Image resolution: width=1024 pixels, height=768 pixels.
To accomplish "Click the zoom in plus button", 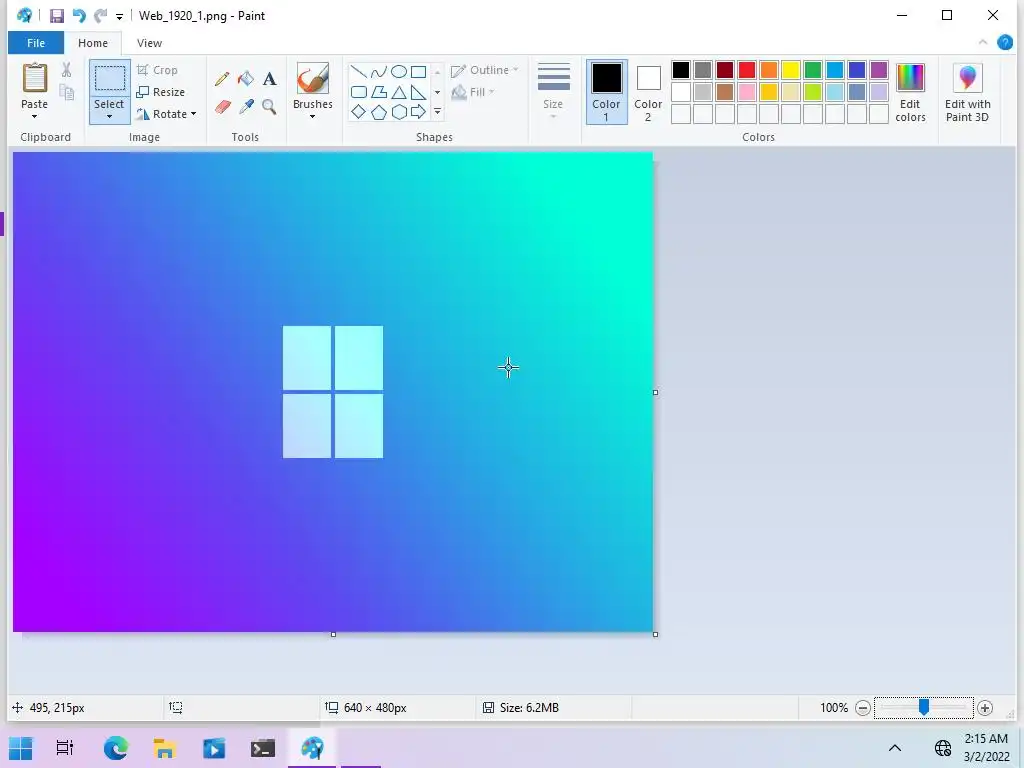I will (x=985, y=708).
